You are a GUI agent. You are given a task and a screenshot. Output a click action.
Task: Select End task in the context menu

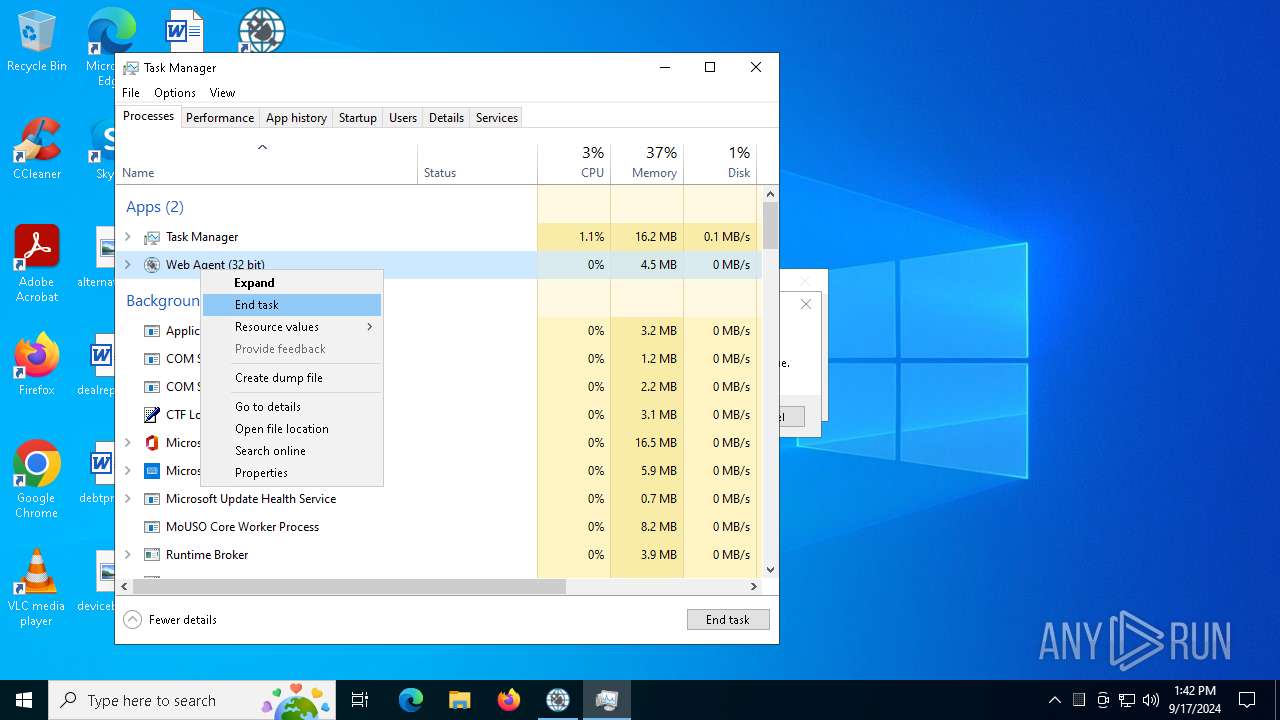292,305
